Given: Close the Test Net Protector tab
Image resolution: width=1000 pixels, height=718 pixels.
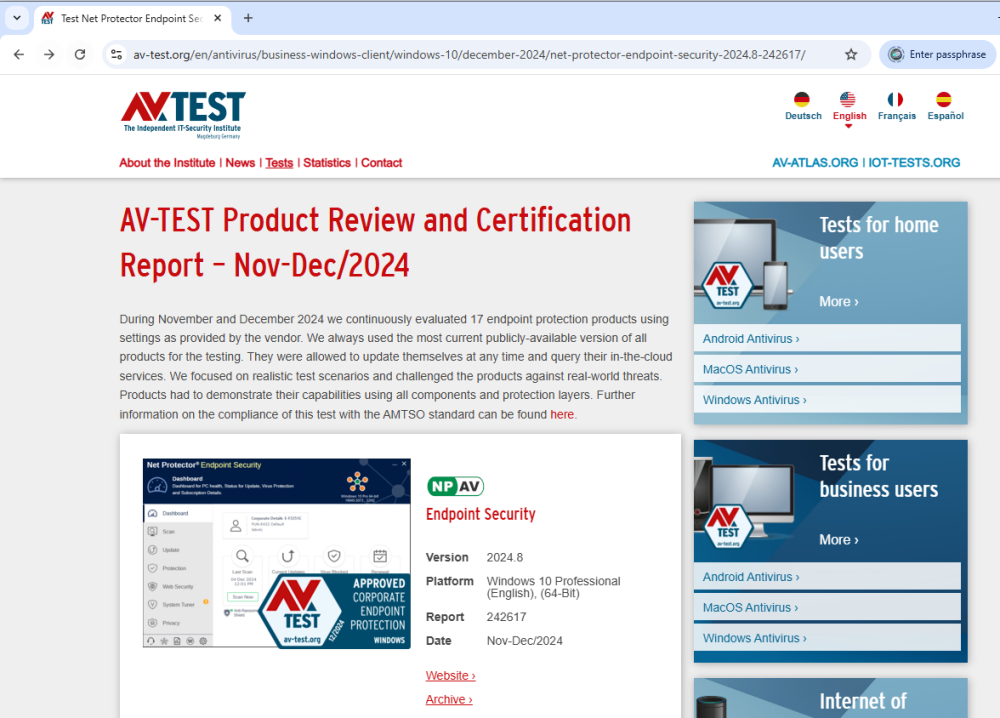Looking at the screenshot, I should [217, 18].
